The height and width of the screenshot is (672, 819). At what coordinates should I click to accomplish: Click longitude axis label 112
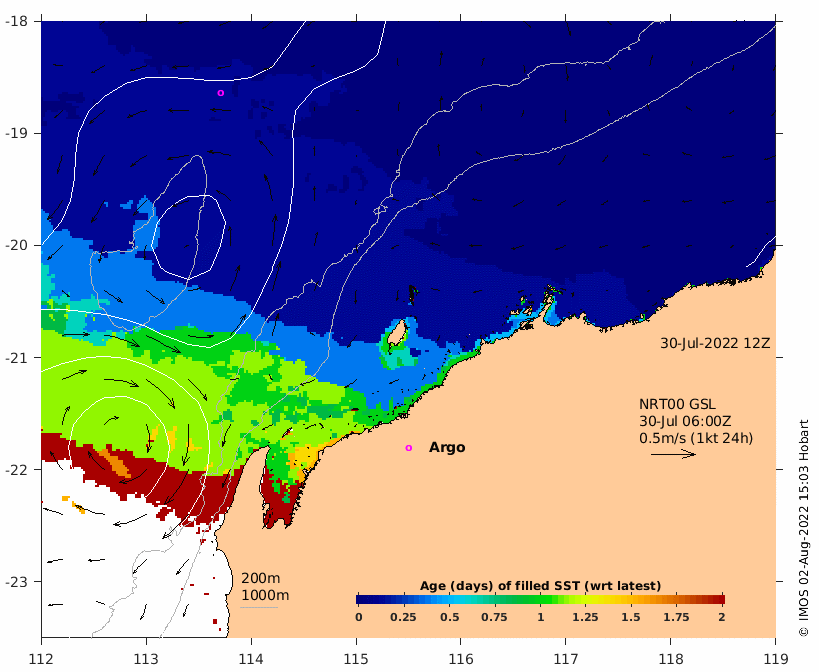tap(41, 658)
